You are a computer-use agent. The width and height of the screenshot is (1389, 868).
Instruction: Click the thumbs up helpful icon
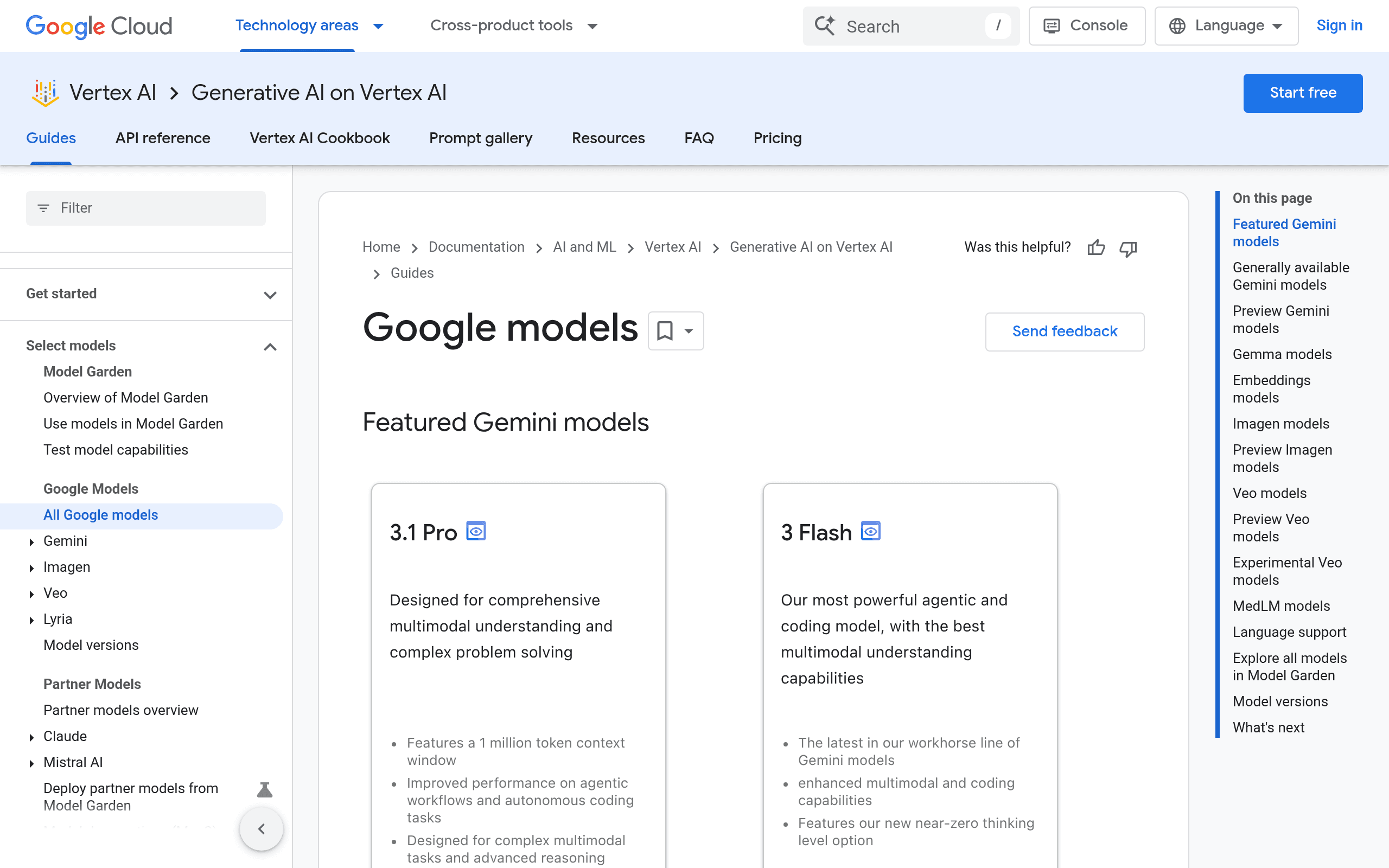coord(1095,247)
